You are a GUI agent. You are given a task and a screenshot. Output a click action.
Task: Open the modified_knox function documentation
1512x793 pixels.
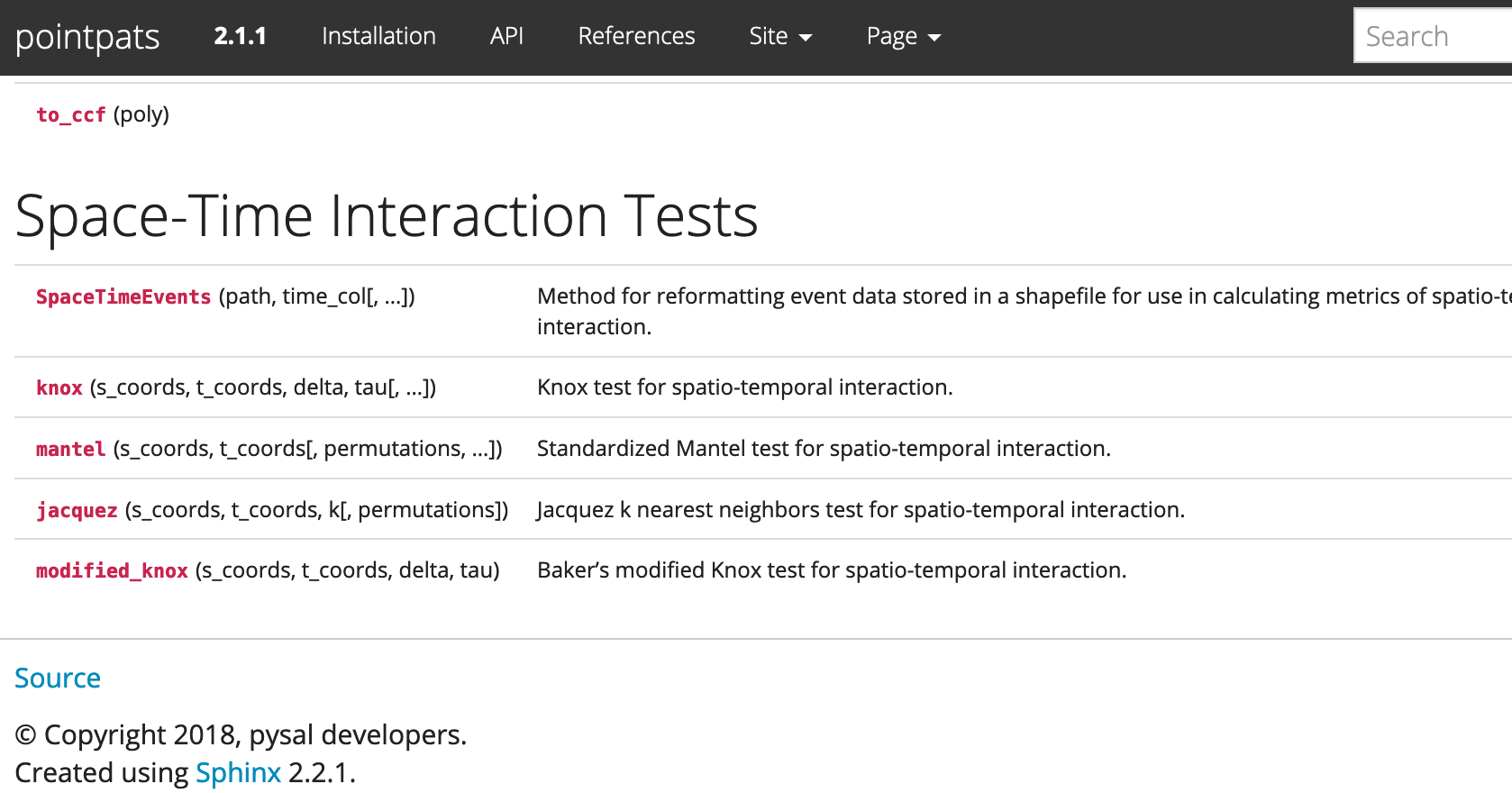[x=112, y=570]
